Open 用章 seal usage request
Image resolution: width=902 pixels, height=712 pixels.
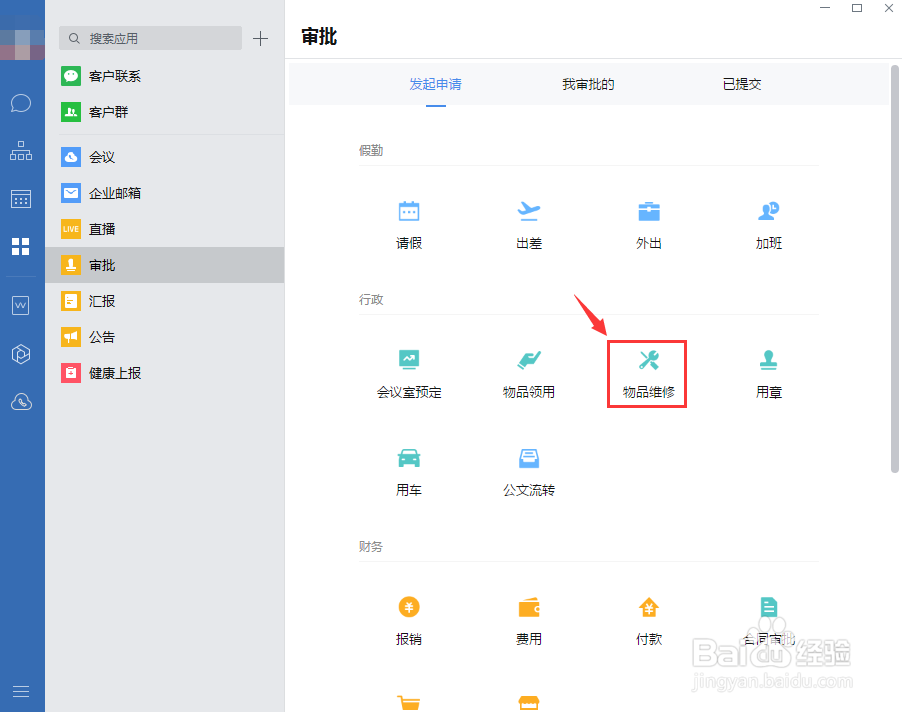pos(769,374)
